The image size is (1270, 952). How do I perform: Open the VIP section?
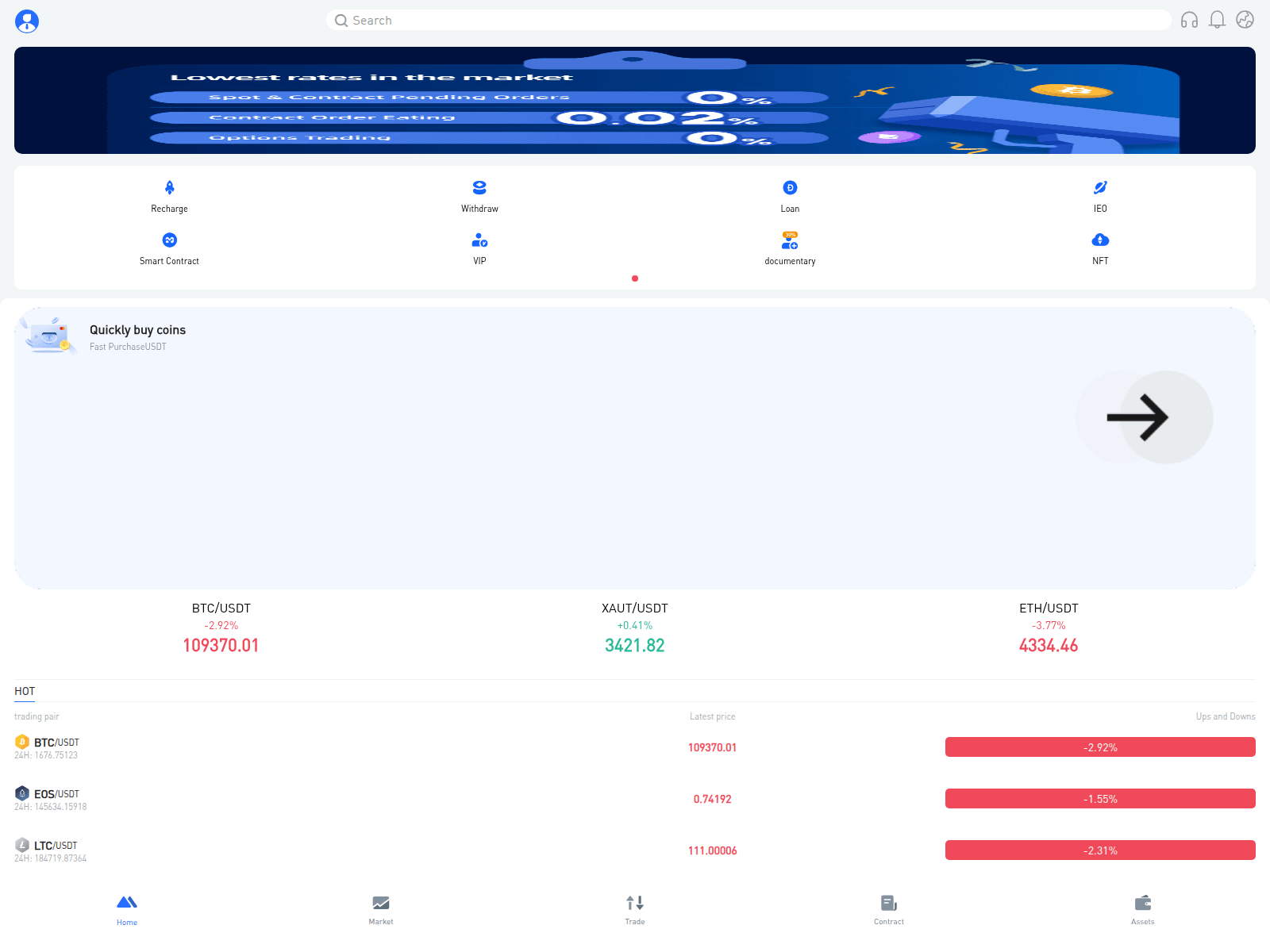tap(479, 248)
